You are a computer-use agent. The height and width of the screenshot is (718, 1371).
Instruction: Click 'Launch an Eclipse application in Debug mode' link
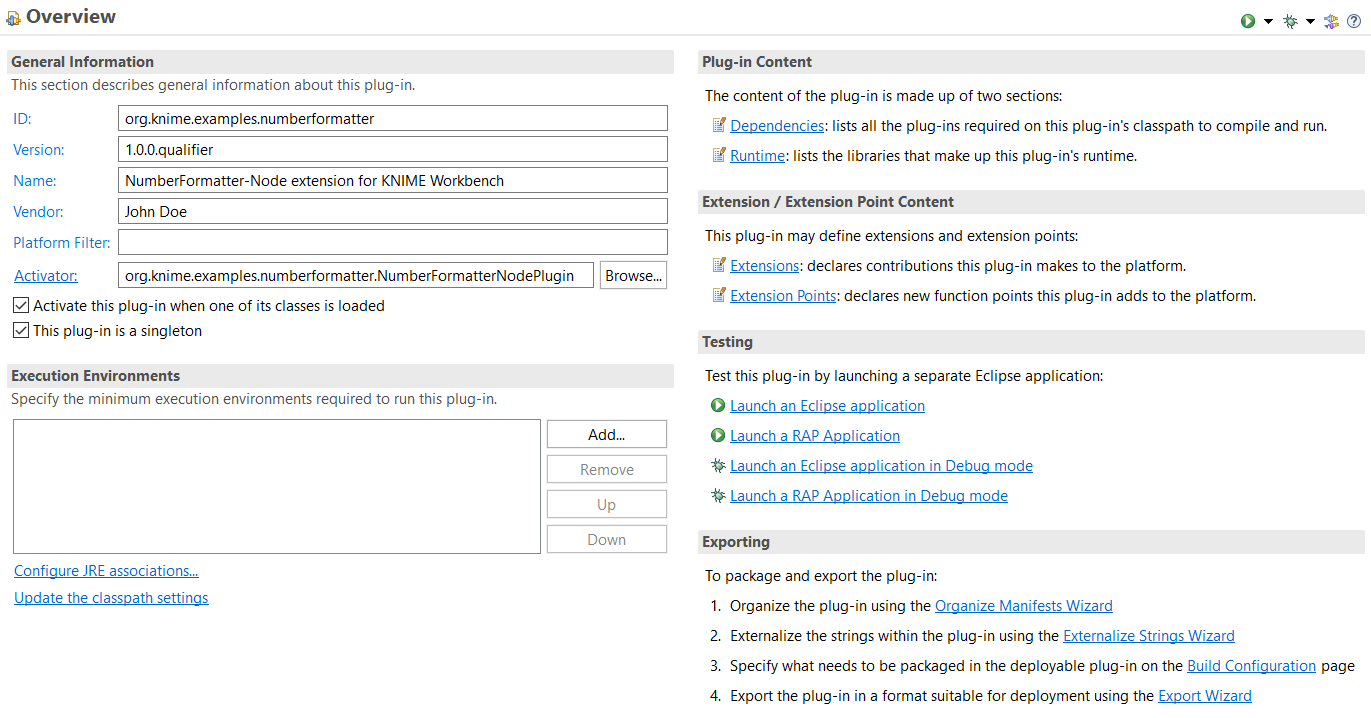(x=881, y=466)
